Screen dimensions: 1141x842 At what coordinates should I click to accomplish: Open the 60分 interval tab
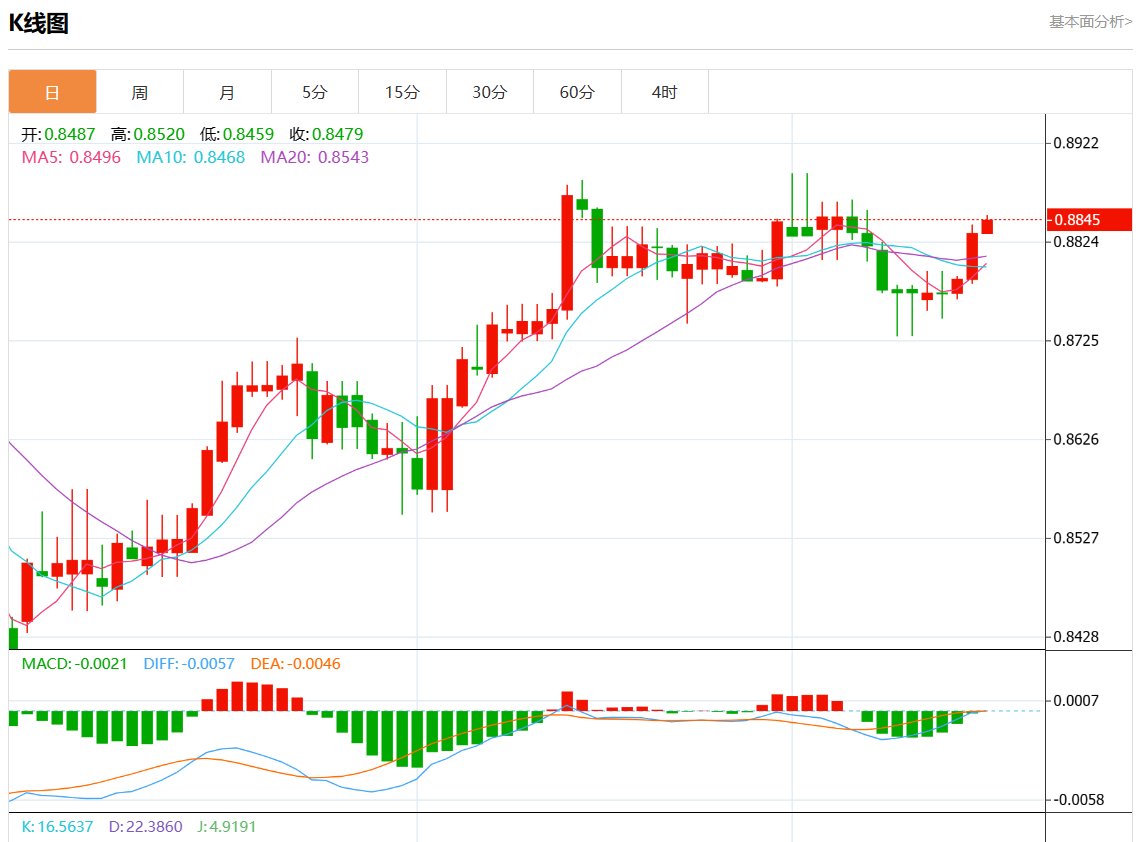(577, 92)
